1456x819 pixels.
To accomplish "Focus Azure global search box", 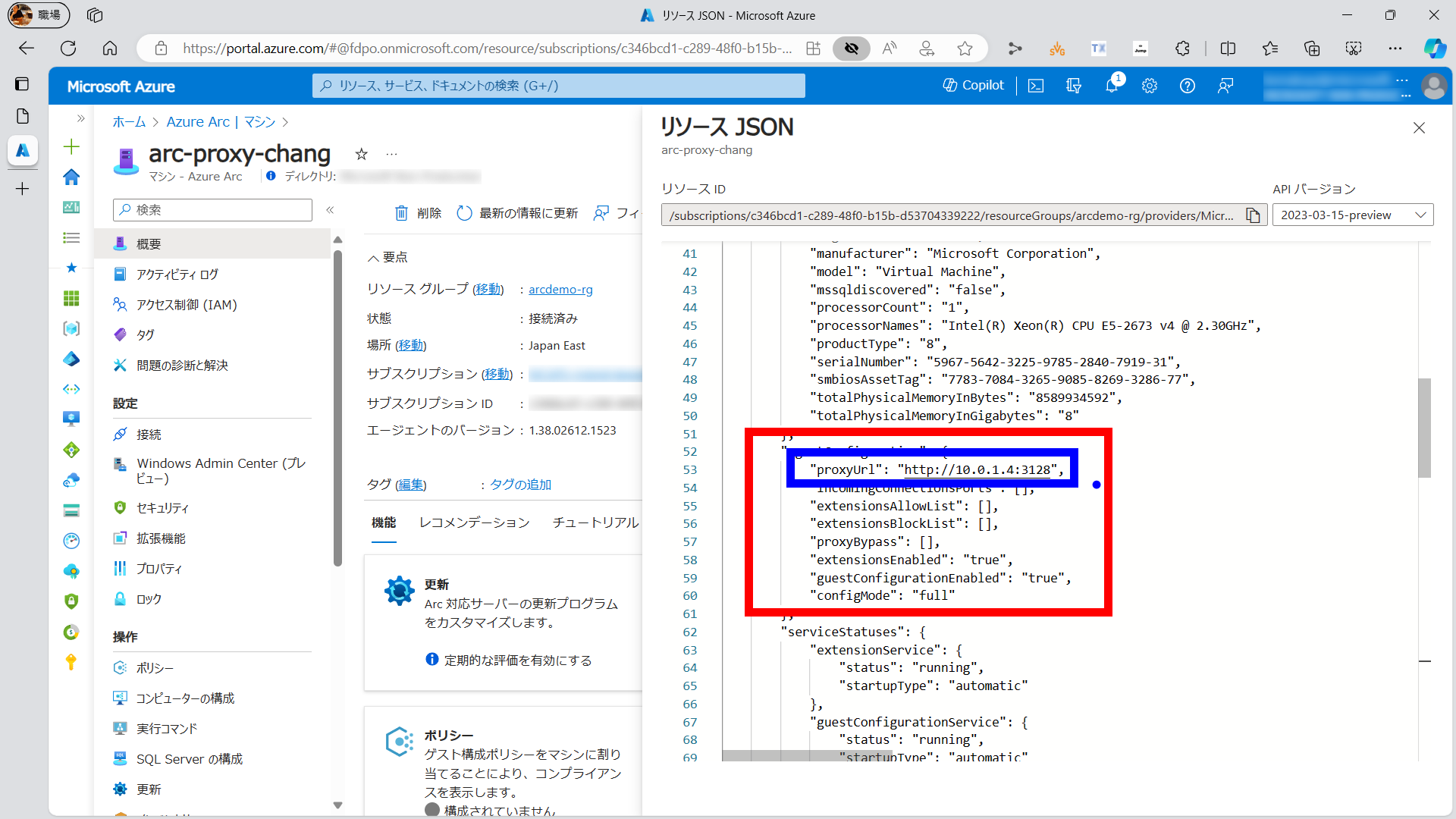I will tap(559, 86).
